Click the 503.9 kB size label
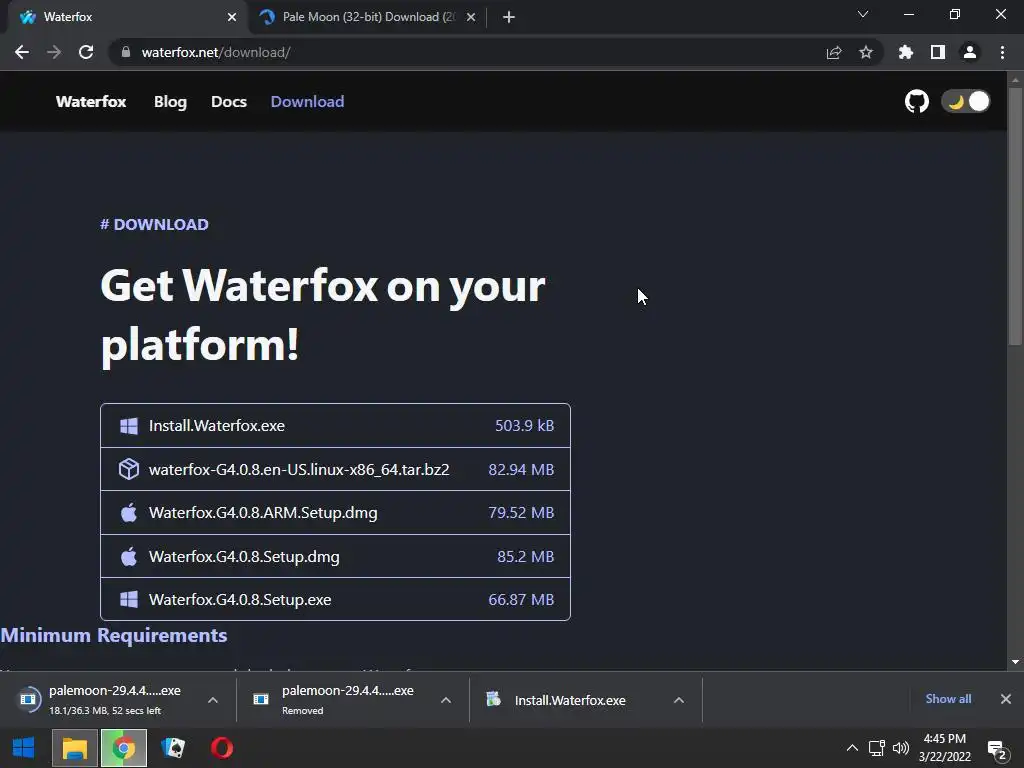Viewport: 1024px width, 768px height. coord(524,426)
